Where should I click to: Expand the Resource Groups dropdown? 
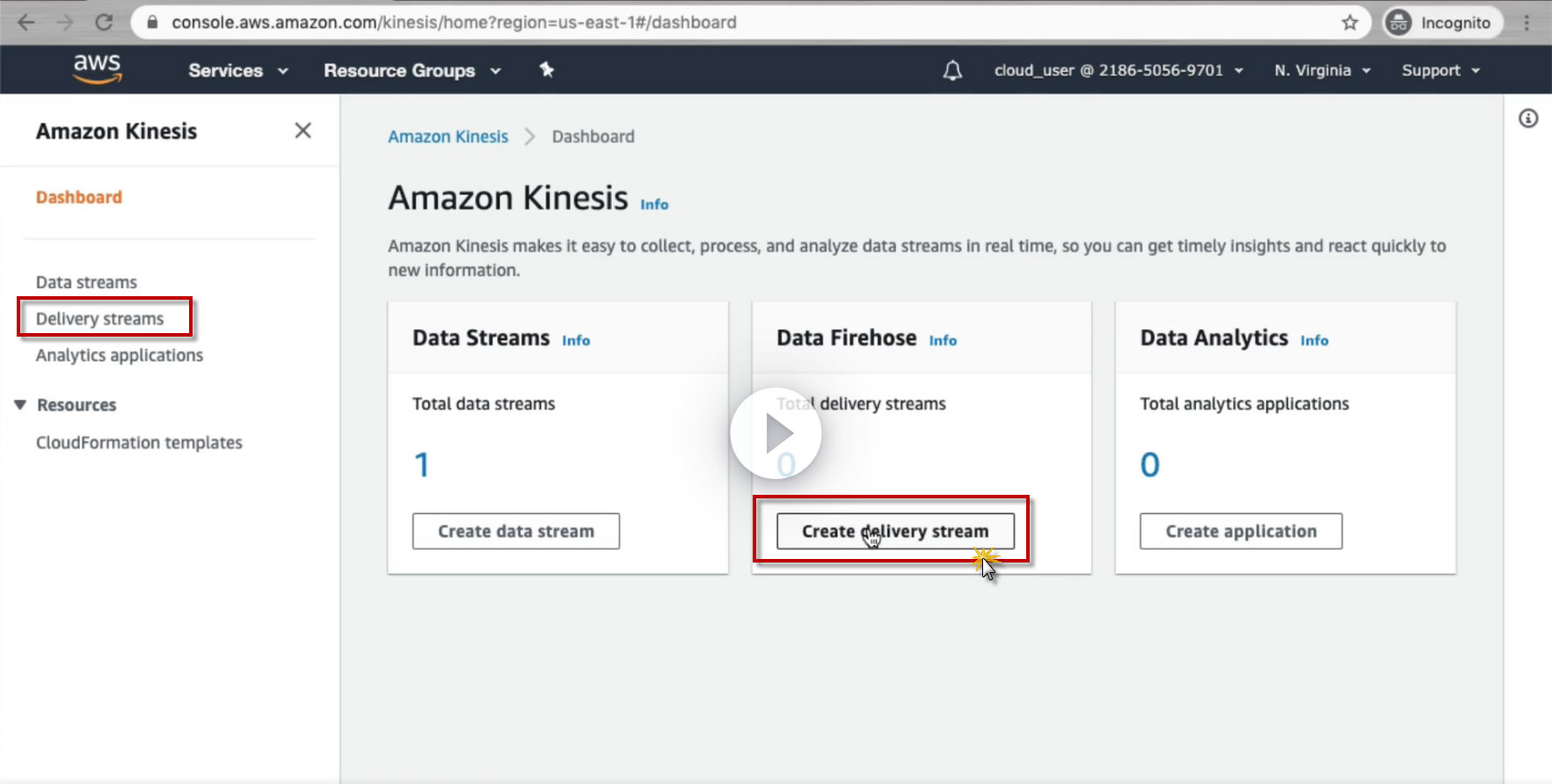coord(412,70)
